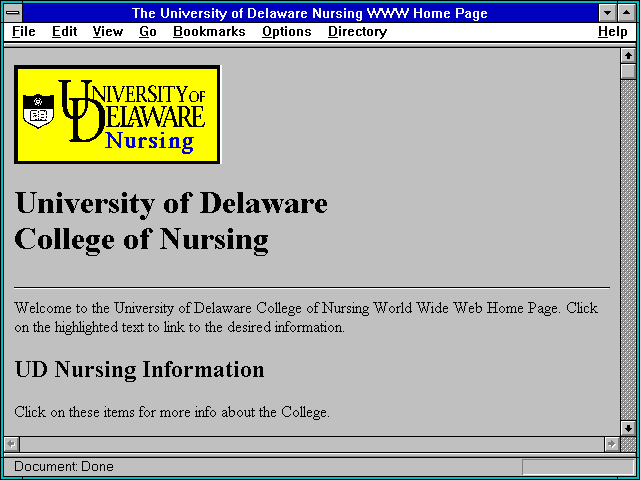The image size is (640, 480).
Task: Click the 'UD Nursing Information' heading
Action: pyautogui.click(x=140, y=369)
